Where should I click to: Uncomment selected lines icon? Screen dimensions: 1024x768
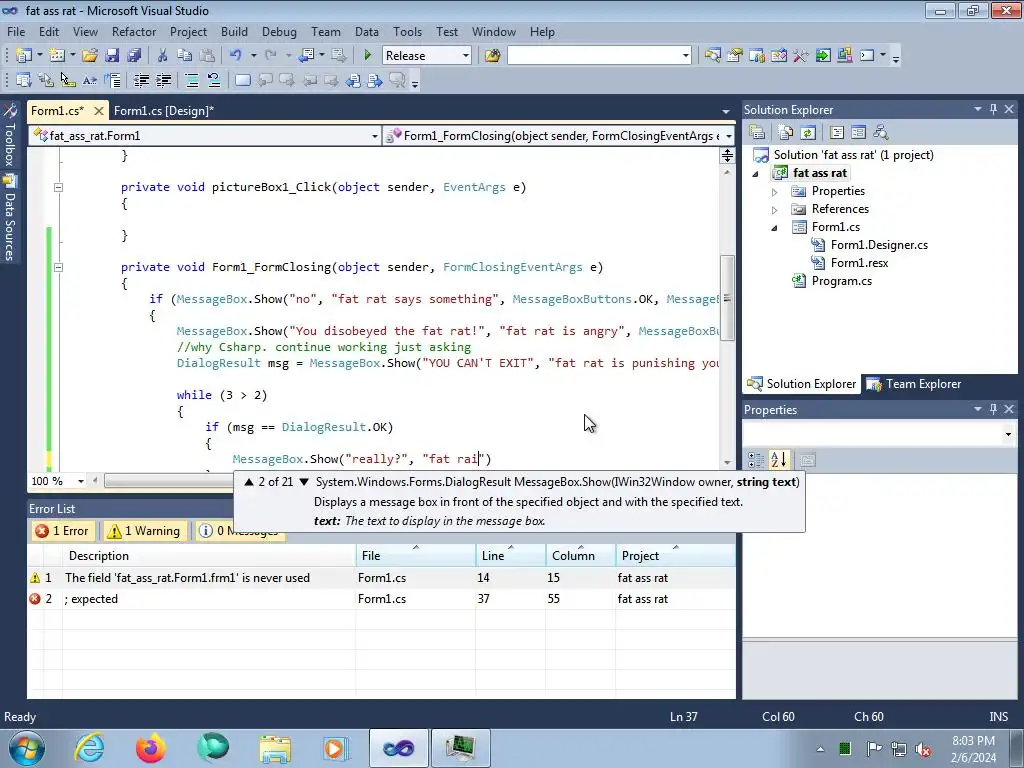pyautogui.click(x=214, y=80)
